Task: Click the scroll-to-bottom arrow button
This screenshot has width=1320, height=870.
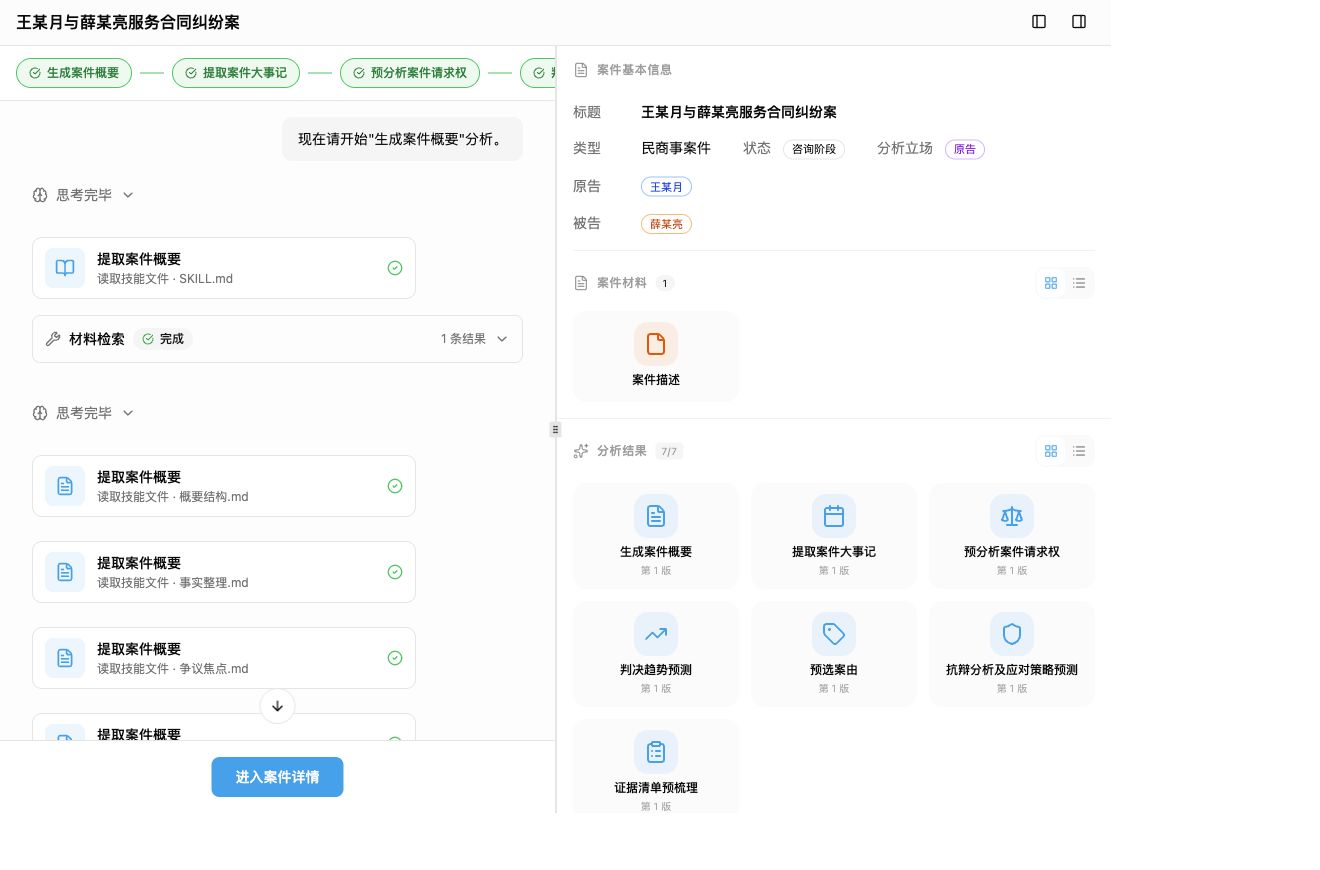Action: click(278, 706)
